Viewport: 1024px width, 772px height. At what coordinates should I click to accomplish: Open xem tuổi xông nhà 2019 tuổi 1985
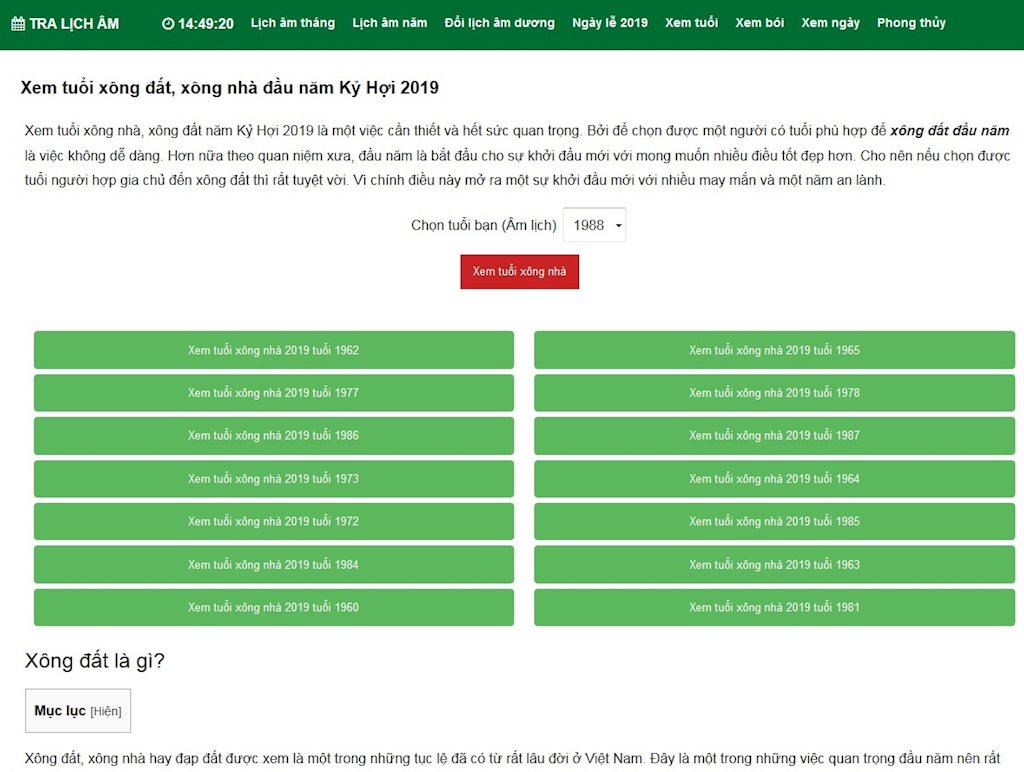[773, 521]
